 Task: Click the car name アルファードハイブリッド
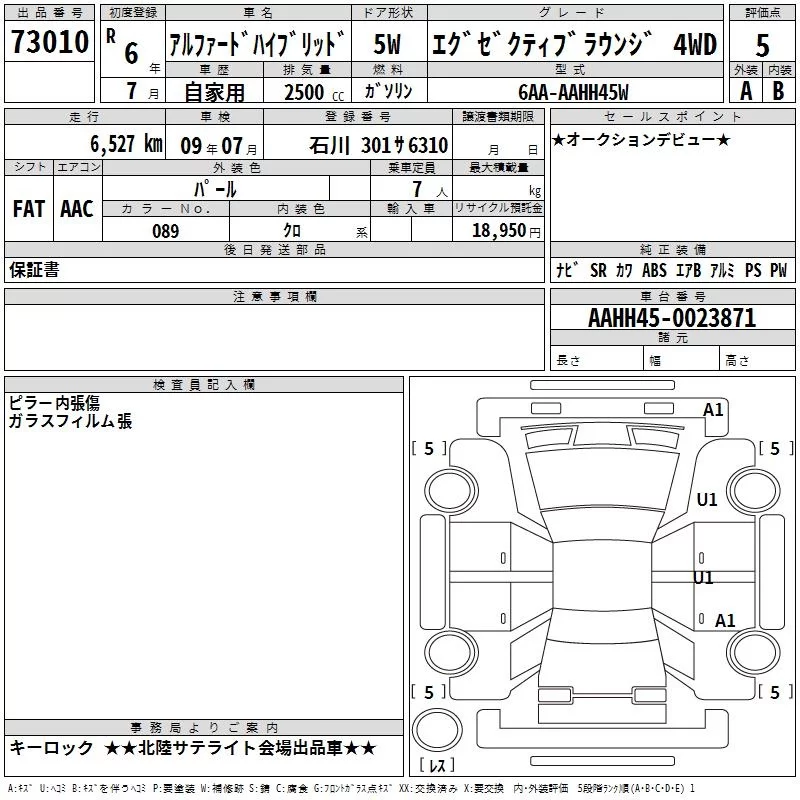(257, 43)
